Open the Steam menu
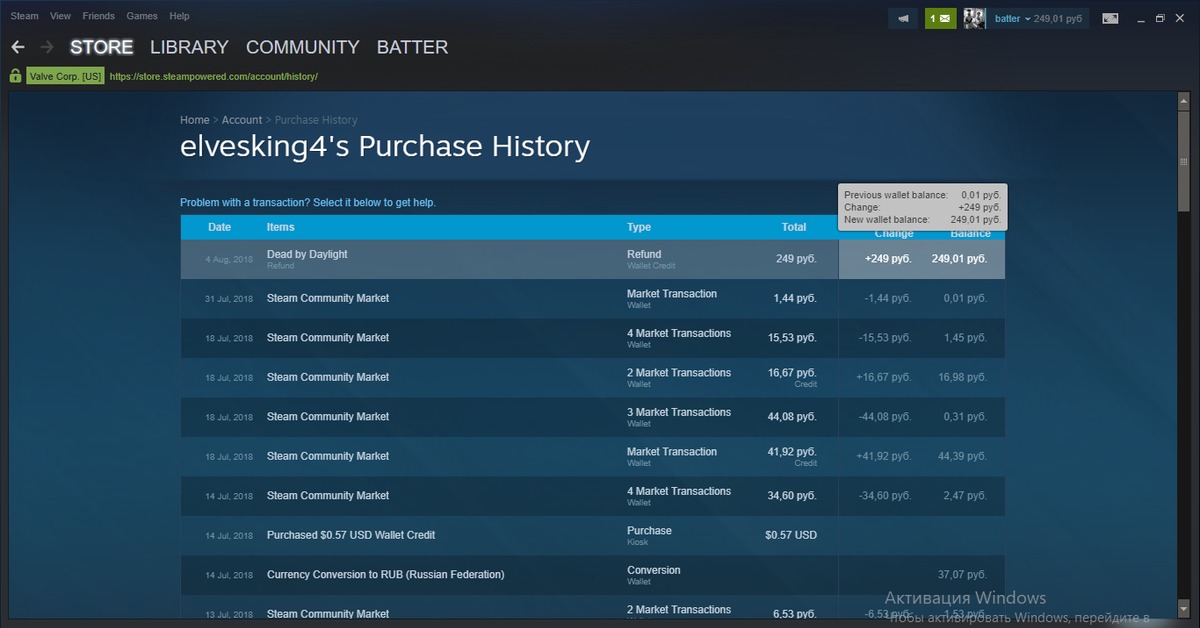 tap(24, 16)
